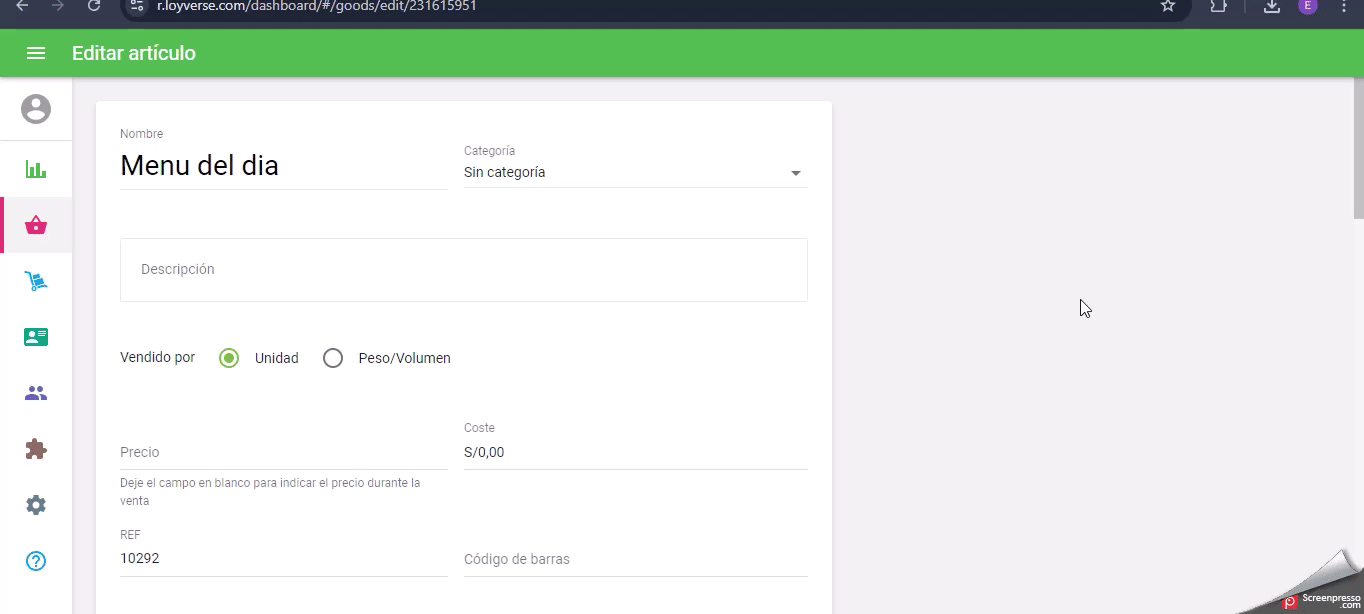
Task: Open Inventory management hand truck icon
Action: pyautogui.click(x=36, y=282)
